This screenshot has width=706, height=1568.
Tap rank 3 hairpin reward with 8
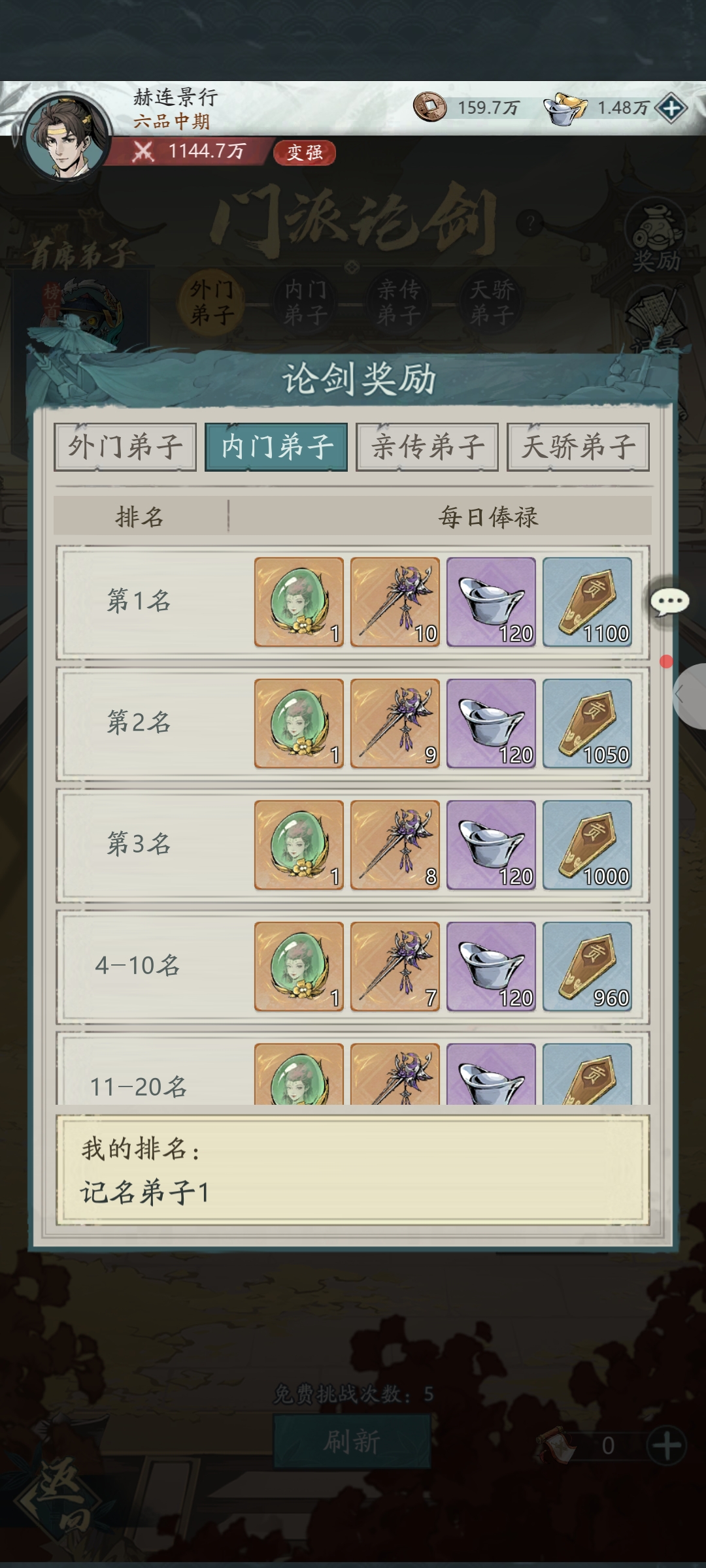click(x=395, y=845)
